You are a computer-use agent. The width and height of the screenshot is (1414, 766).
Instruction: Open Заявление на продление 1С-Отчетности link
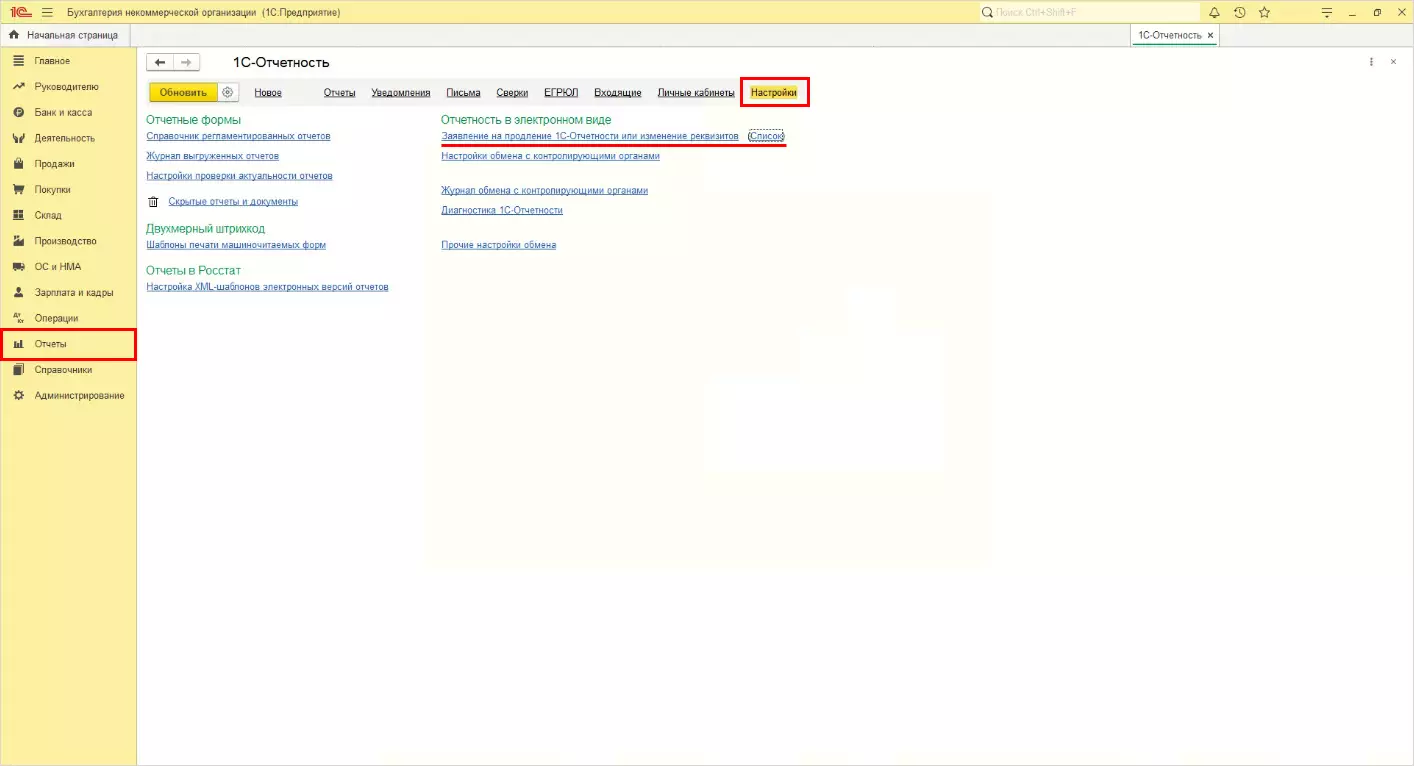[x=590, y=136]
